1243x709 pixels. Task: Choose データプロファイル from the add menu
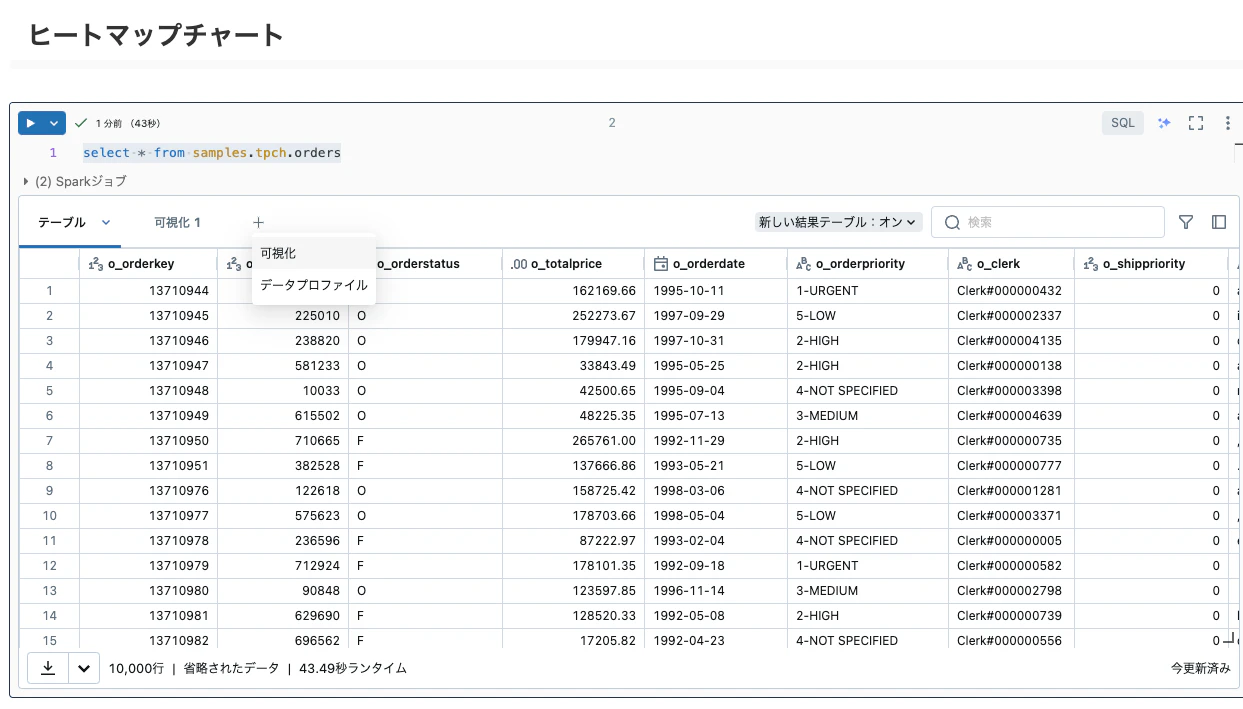[313, 285]
